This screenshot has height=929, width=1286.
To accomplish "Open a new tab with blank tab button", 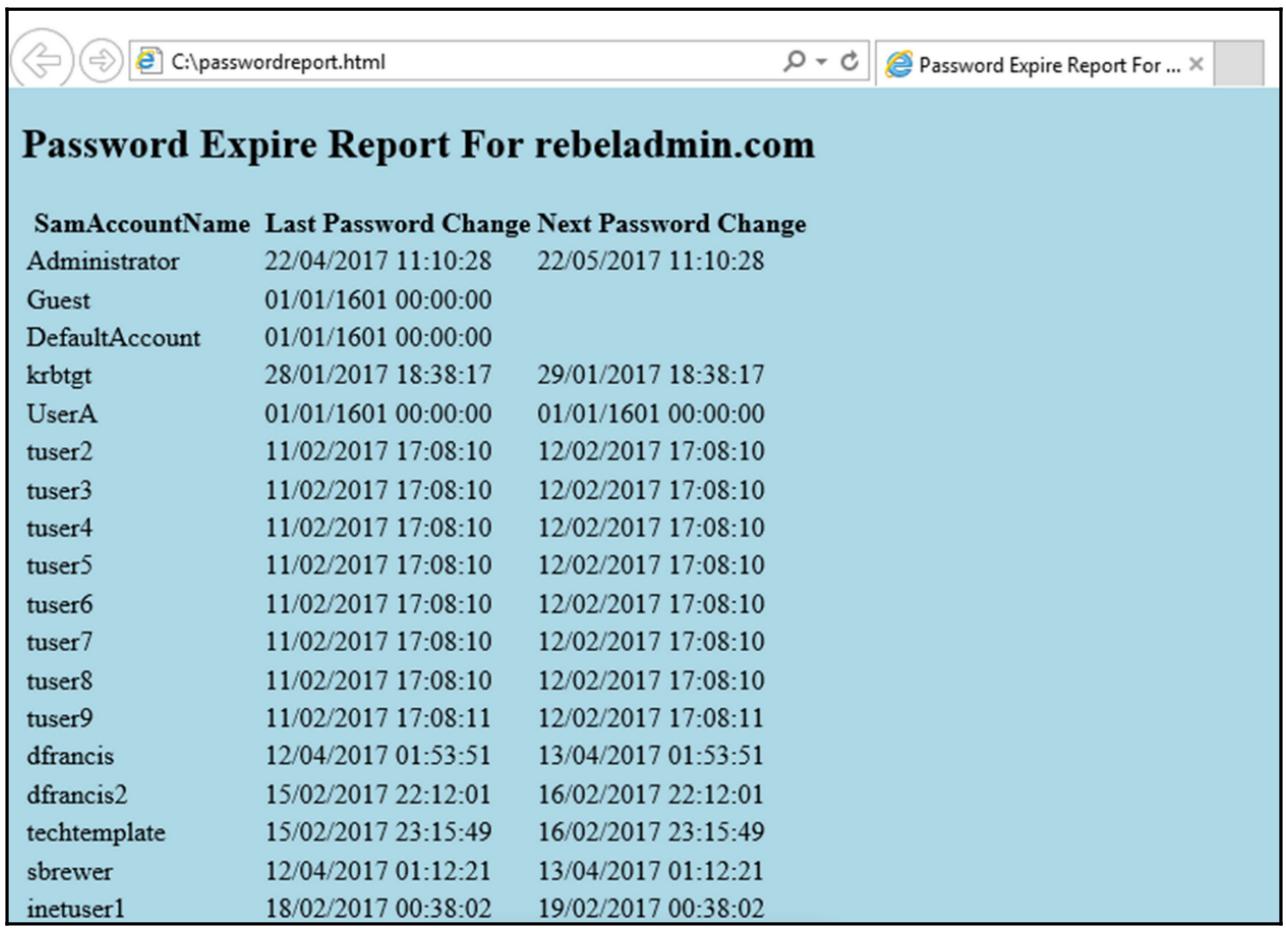I will pos(1239,64).
